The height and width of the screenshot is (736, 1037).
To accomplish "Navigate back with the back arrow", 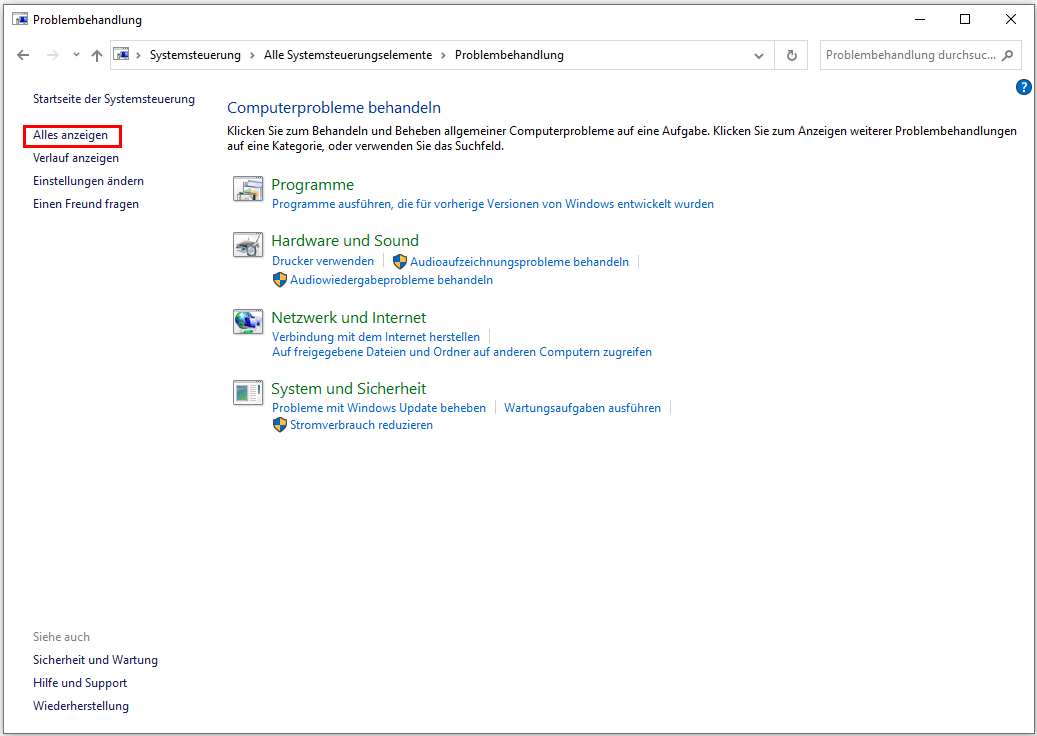I will (24, 56).
